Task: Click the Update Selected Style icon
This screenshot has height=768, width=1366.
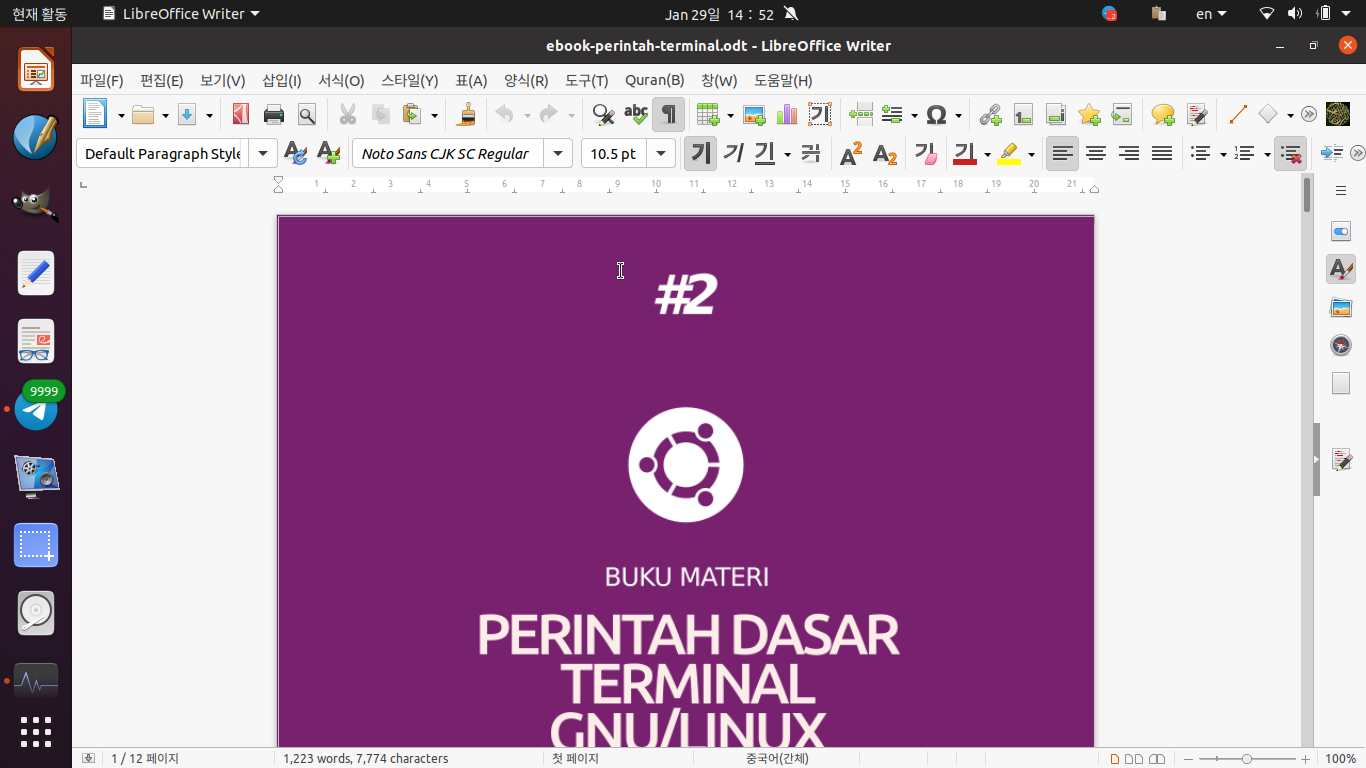Action: pyautogui.click(x=295, y=153)
